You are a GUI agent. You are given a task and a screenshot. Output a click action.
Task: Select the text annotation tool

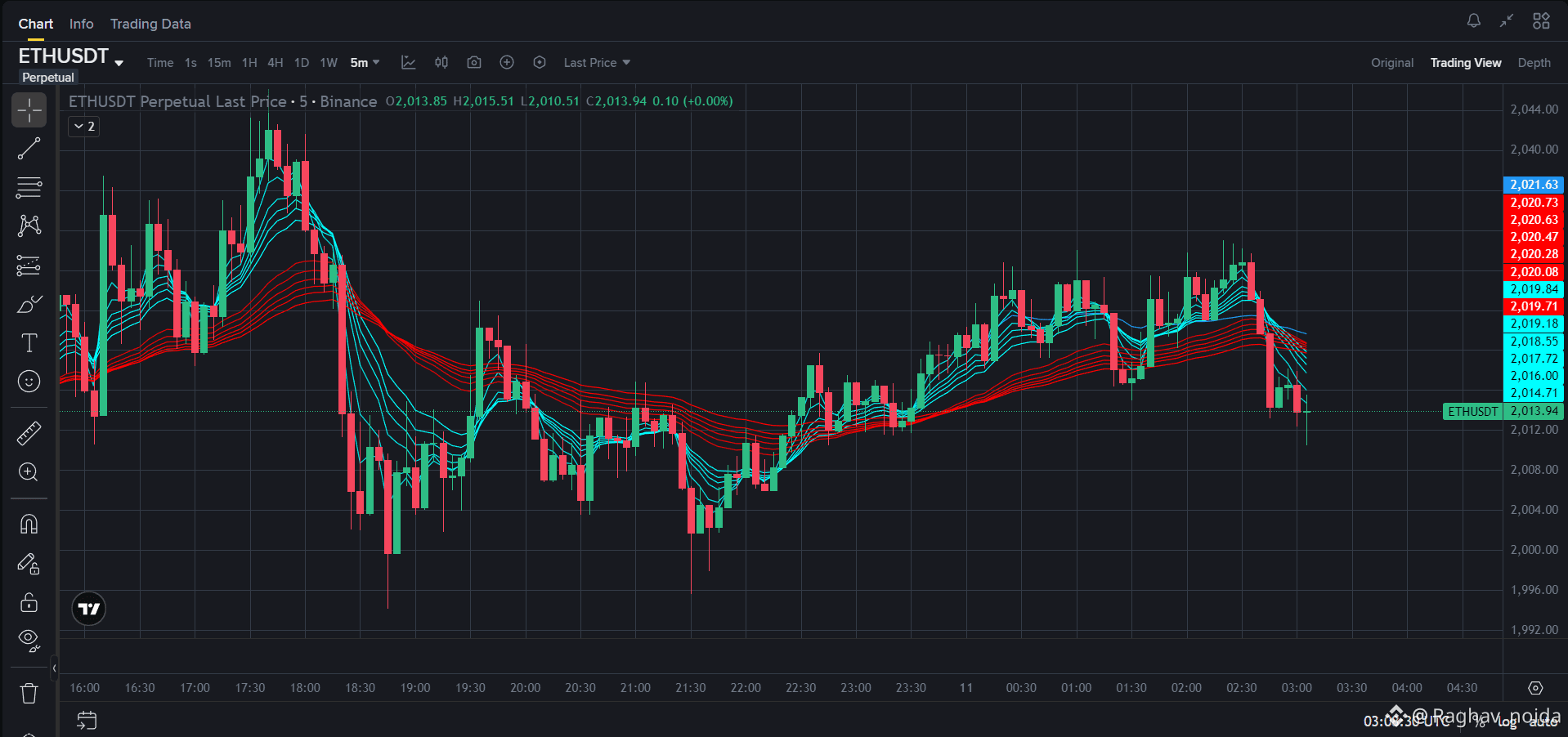29,342
